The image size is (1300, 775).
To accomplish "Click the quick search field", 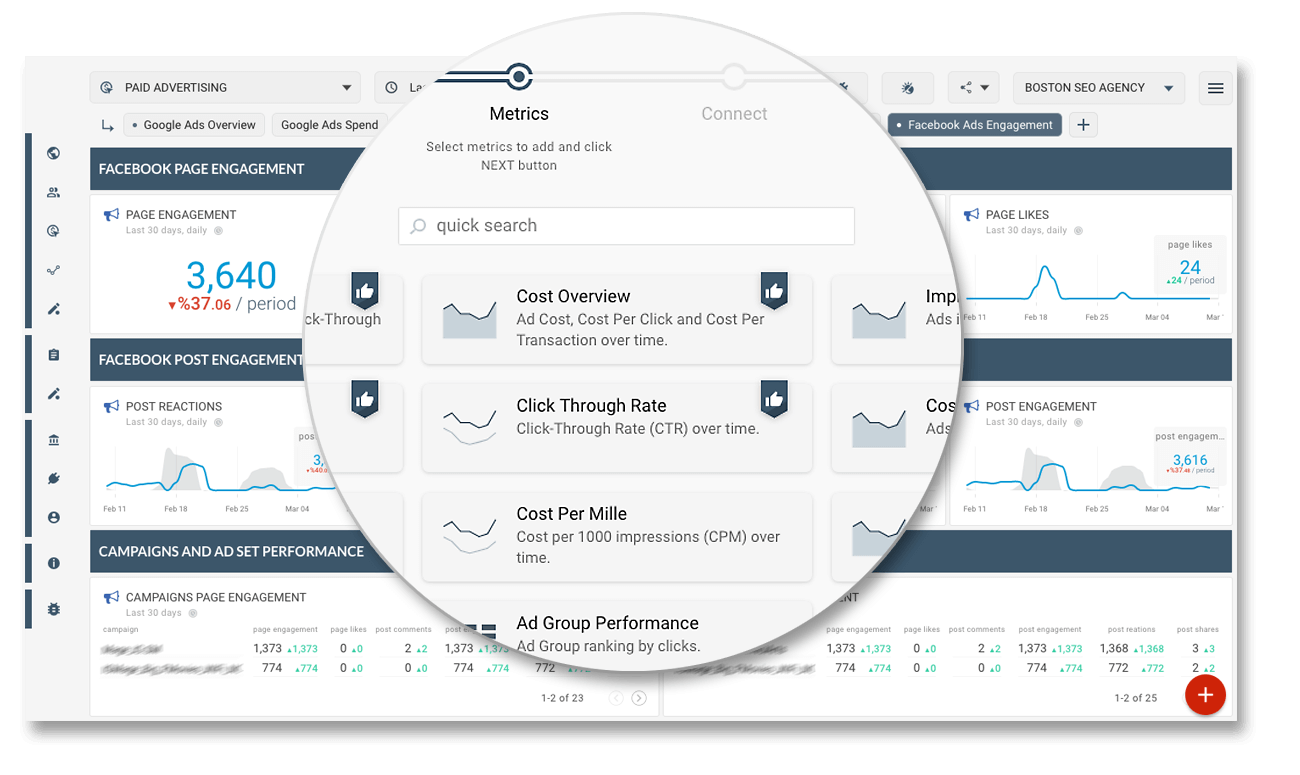I will tap(626, 226).
